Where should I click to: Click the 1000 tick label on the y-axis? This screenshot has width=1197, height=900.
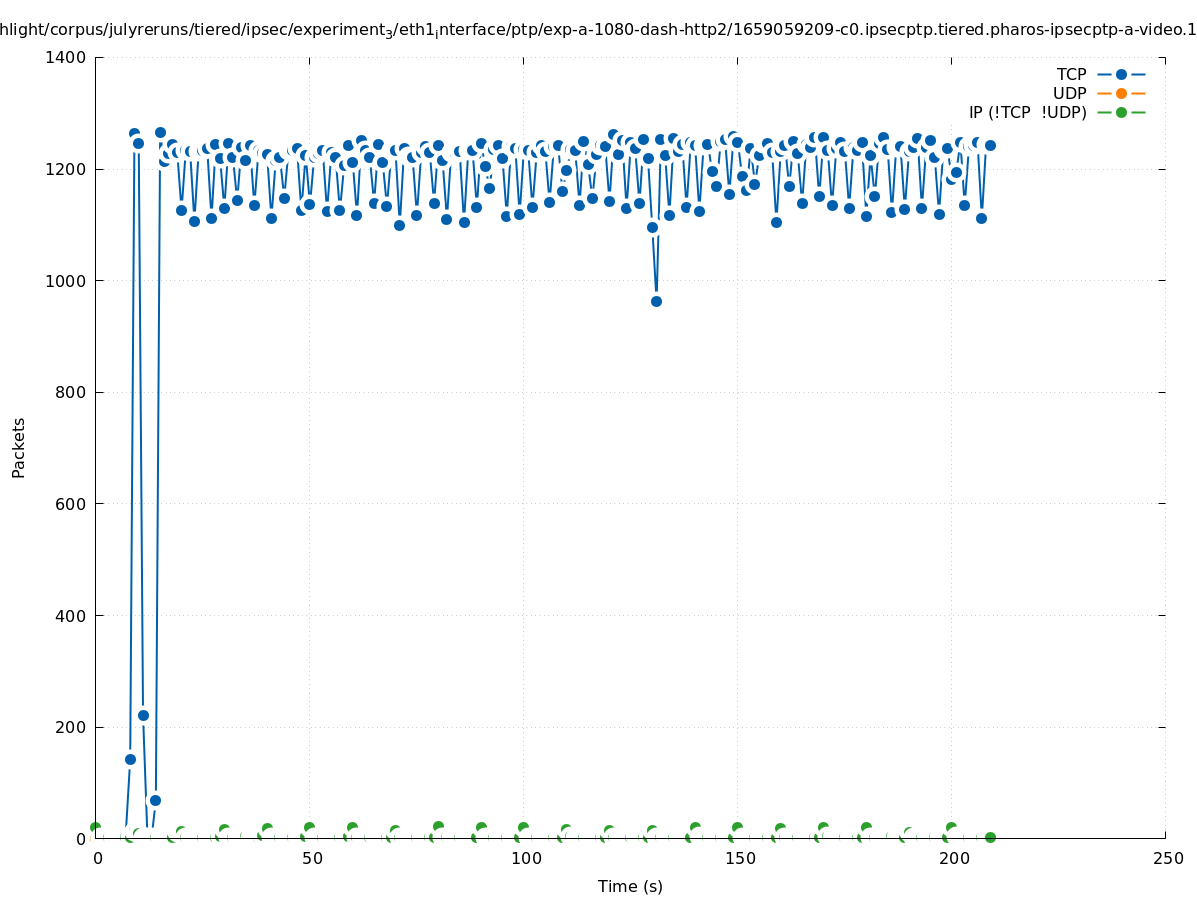[66, 281]
